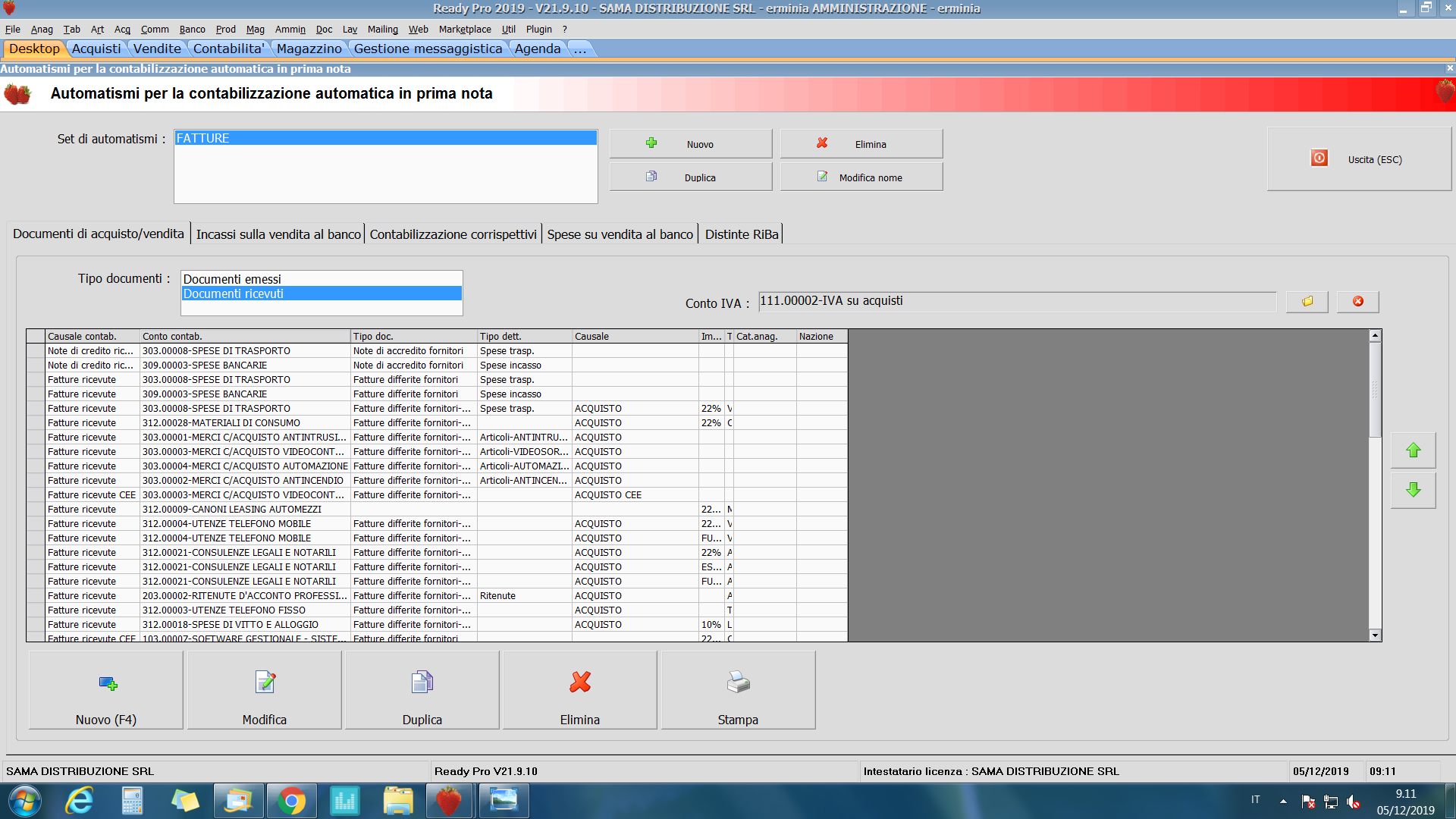Open Spese su vendita al banco tab
Viewport: 1456px width, 819px height.
[x=620, y=234]
